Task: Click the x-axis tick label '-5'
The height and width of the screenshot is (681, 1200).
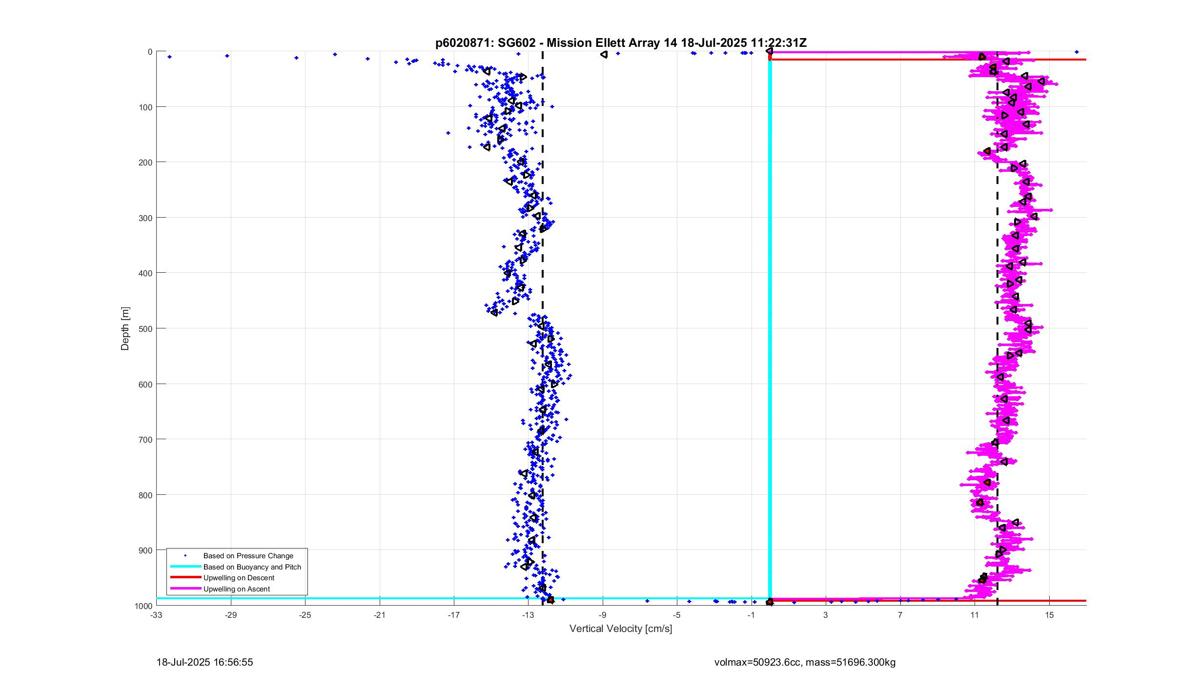Action: (677, 616)
